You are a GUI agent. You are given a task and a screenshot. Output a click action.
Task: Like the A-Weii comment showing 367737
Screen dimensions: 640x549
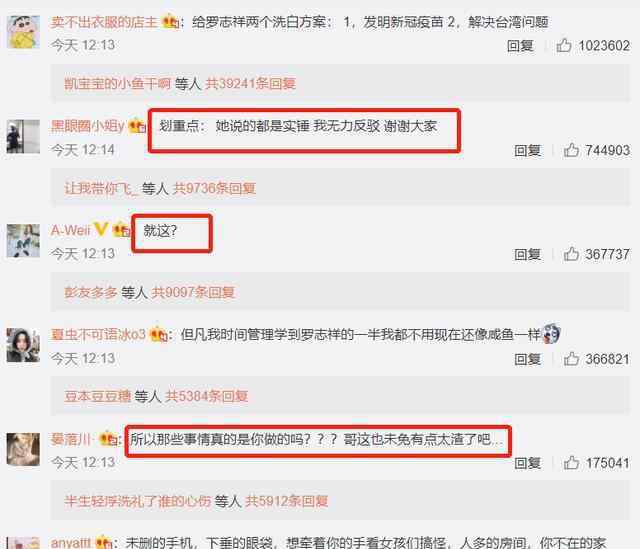coord(571,254)
